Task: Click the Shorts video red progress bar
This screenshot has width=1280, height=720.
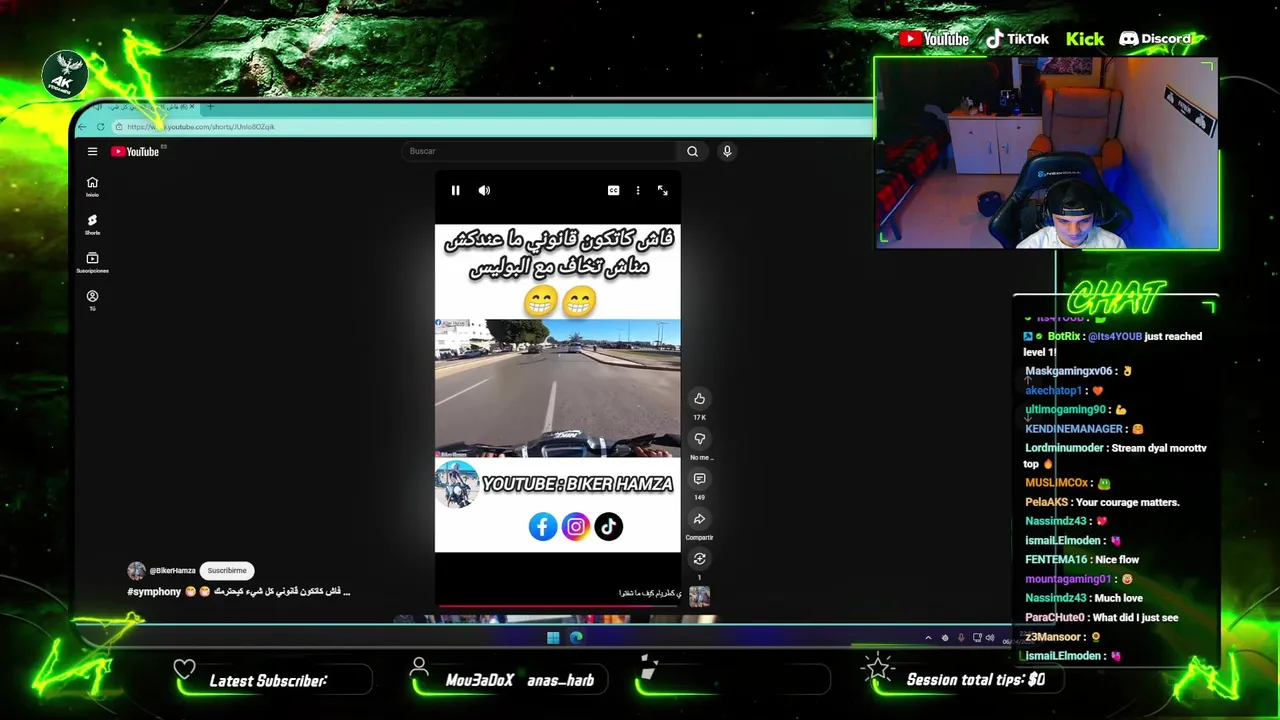Action: (558, 605)
